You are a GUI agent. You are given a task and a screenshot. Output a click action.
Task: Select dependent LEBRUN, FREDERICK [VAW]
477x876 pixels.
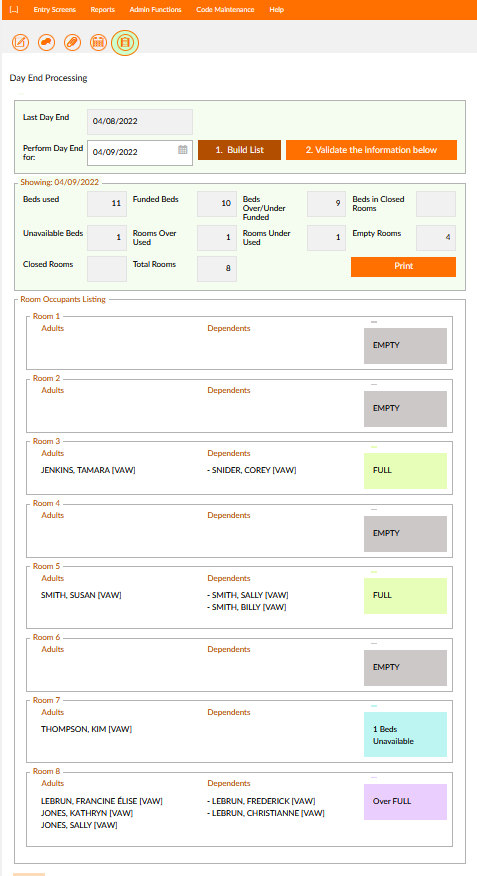(x=261, y=802)
